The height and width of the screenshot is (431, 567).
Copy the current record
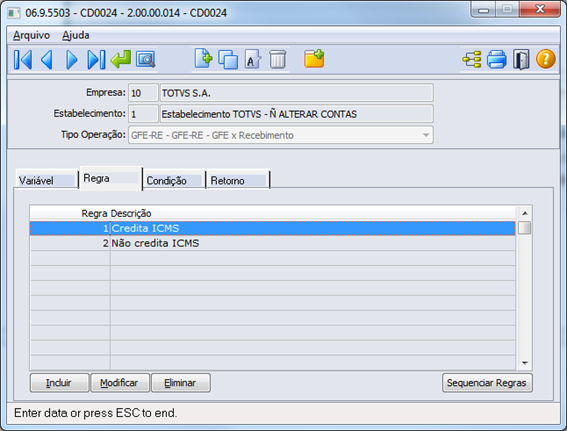coord(228,60)
